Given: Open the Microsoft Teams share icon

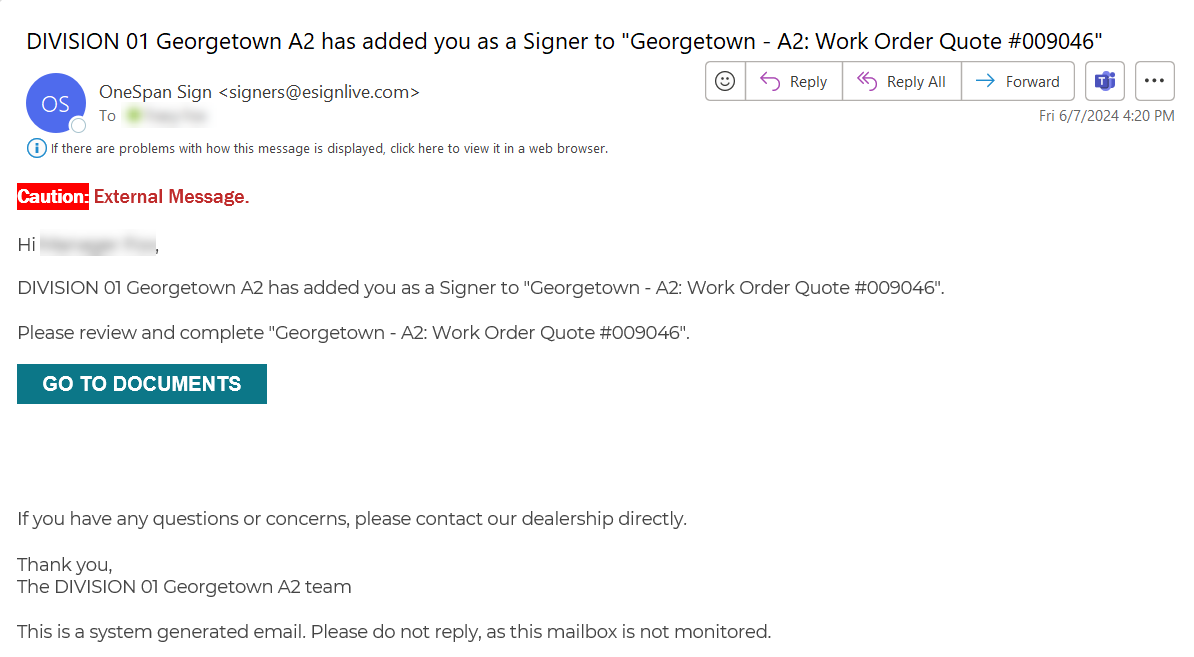Looking at the screenshot, I should click(x=1105, y=81).
